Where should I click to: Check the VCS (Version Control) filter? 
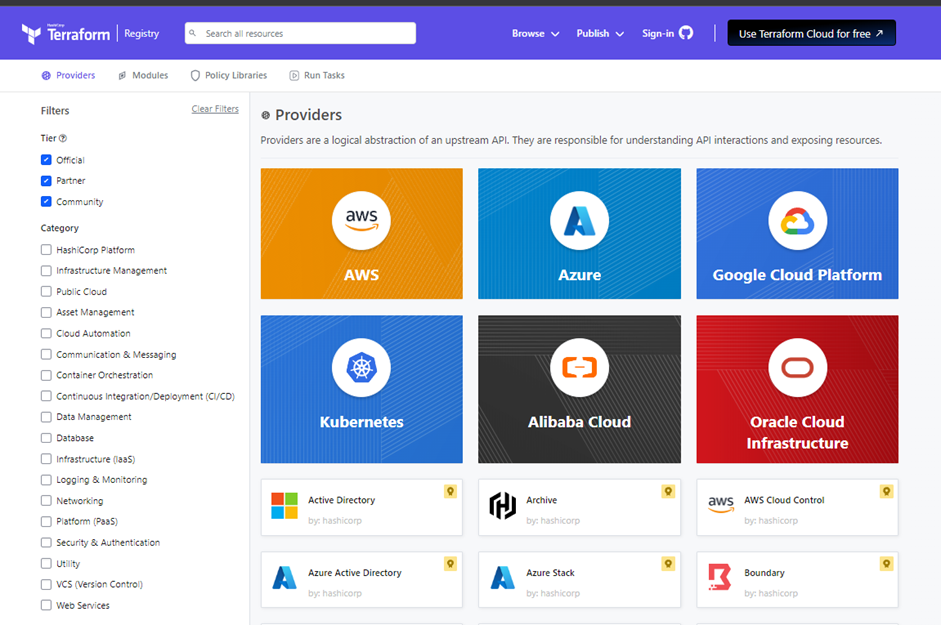pos(46,584)
